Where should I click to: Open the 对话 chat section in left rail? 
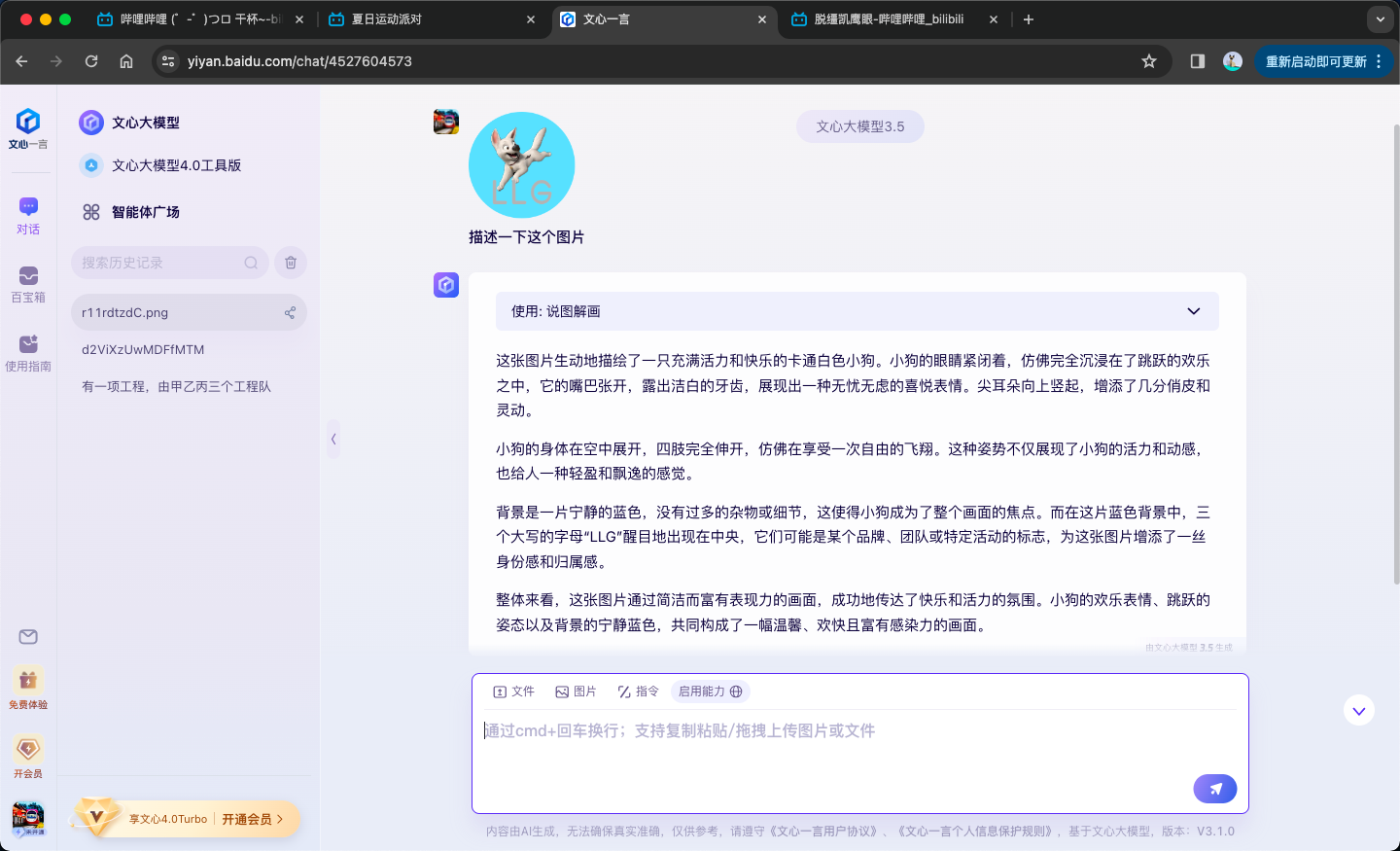(28, 215)
